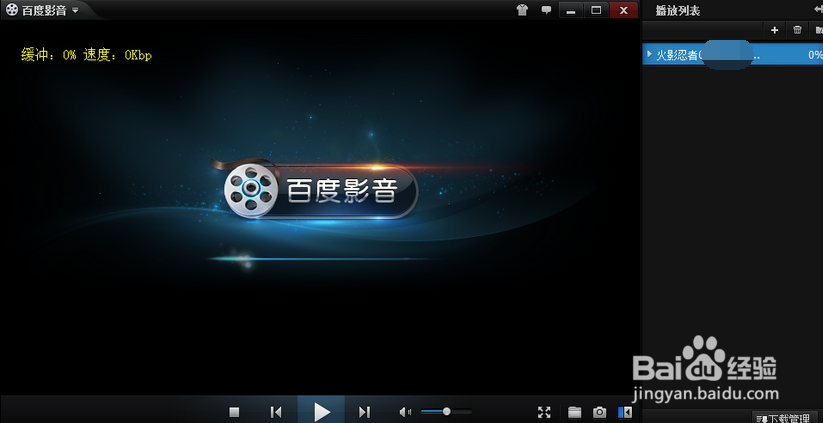Mute the volume speaker icon

405,412
